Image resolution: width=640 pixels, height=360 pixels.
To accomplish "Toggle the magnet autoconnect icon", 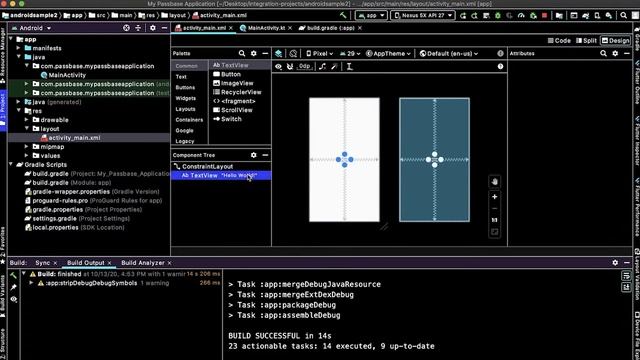I will 290,67.
